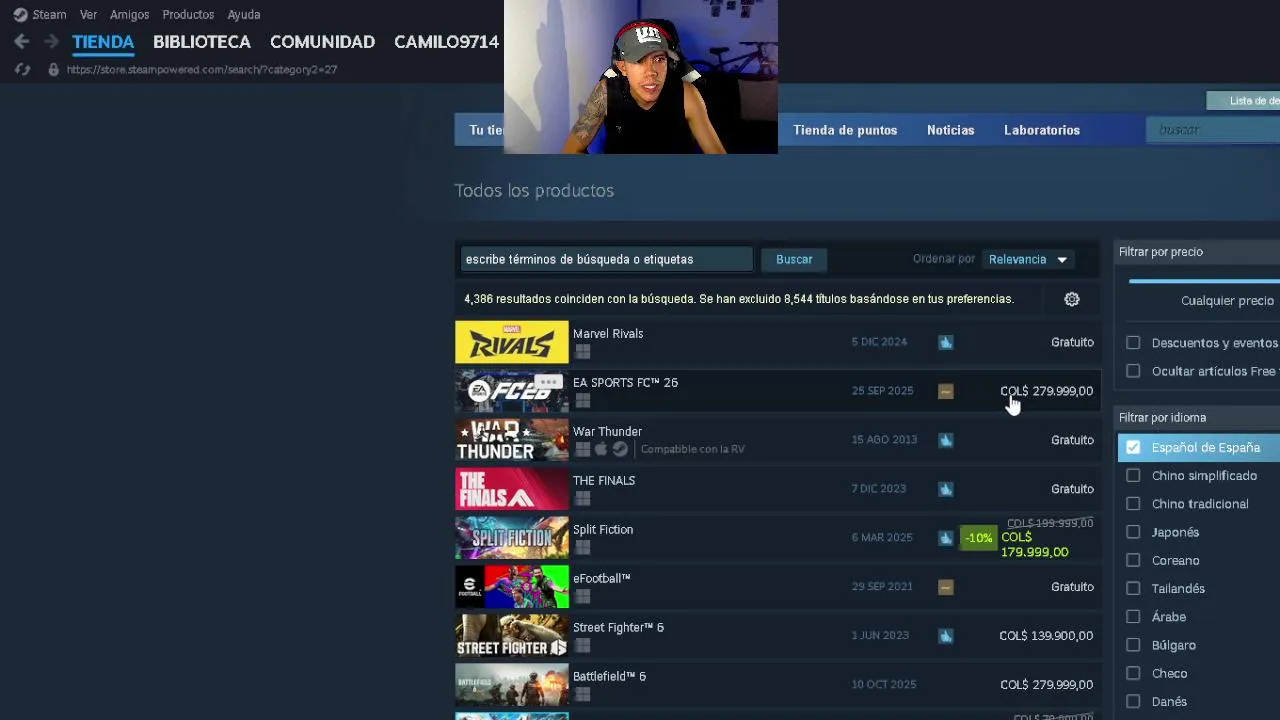Enable Descuentos y eventos checkbox

click(x=1133, y=343)
